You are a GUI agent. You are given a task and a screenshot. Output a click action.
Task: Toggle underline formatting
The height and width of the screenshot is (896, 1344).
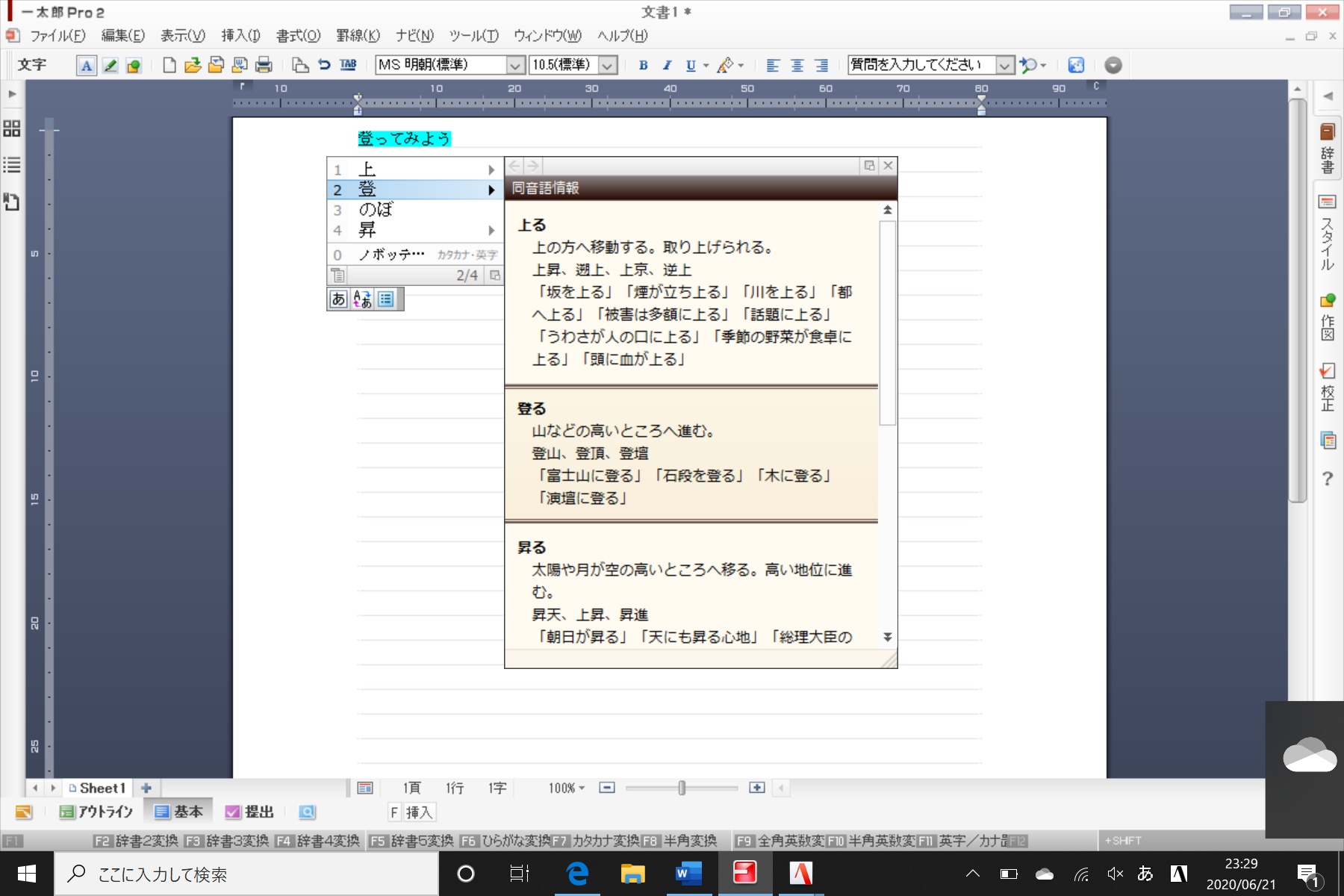coord(691,65)
